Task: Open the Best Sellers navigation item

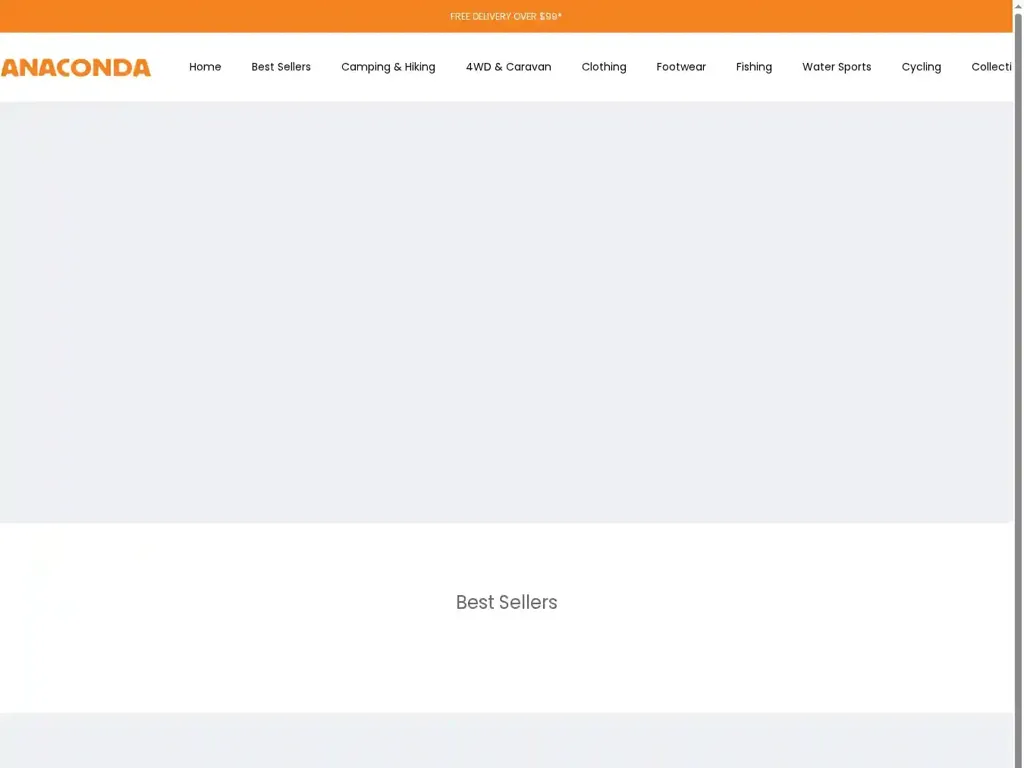Action: (x=281, y=67)
